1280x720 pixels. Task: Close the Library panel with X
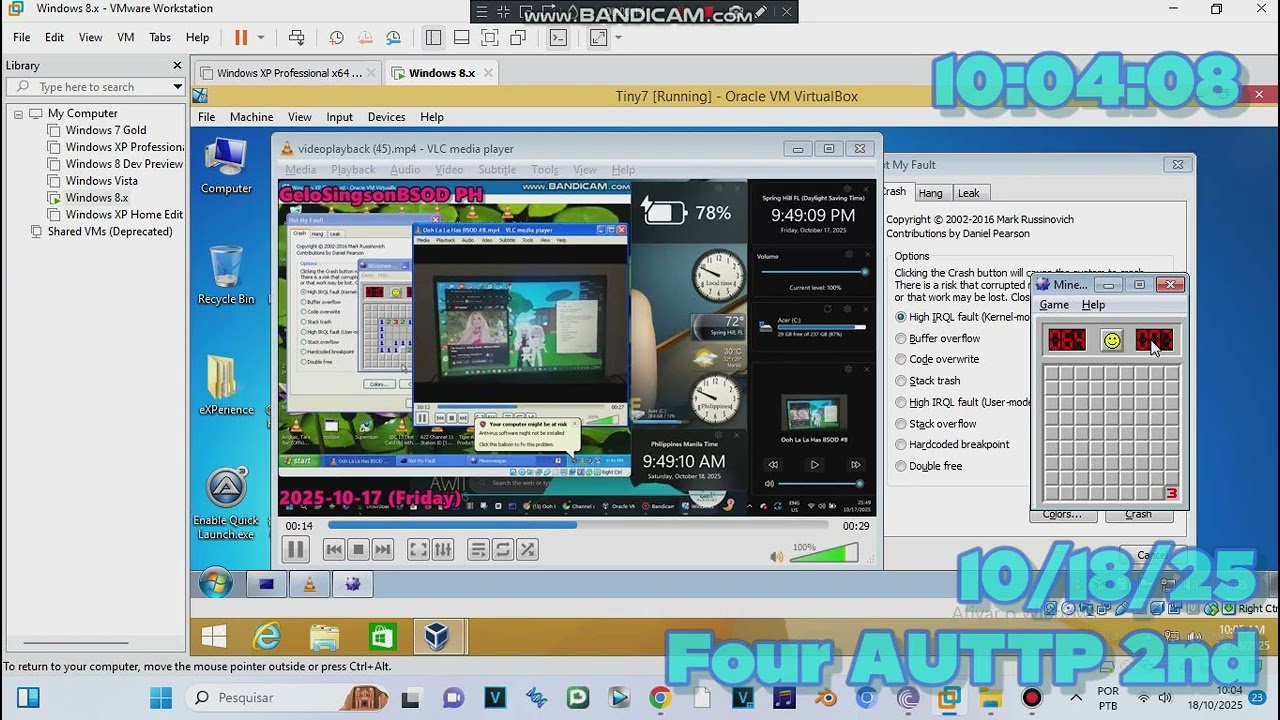click(177, 65)
